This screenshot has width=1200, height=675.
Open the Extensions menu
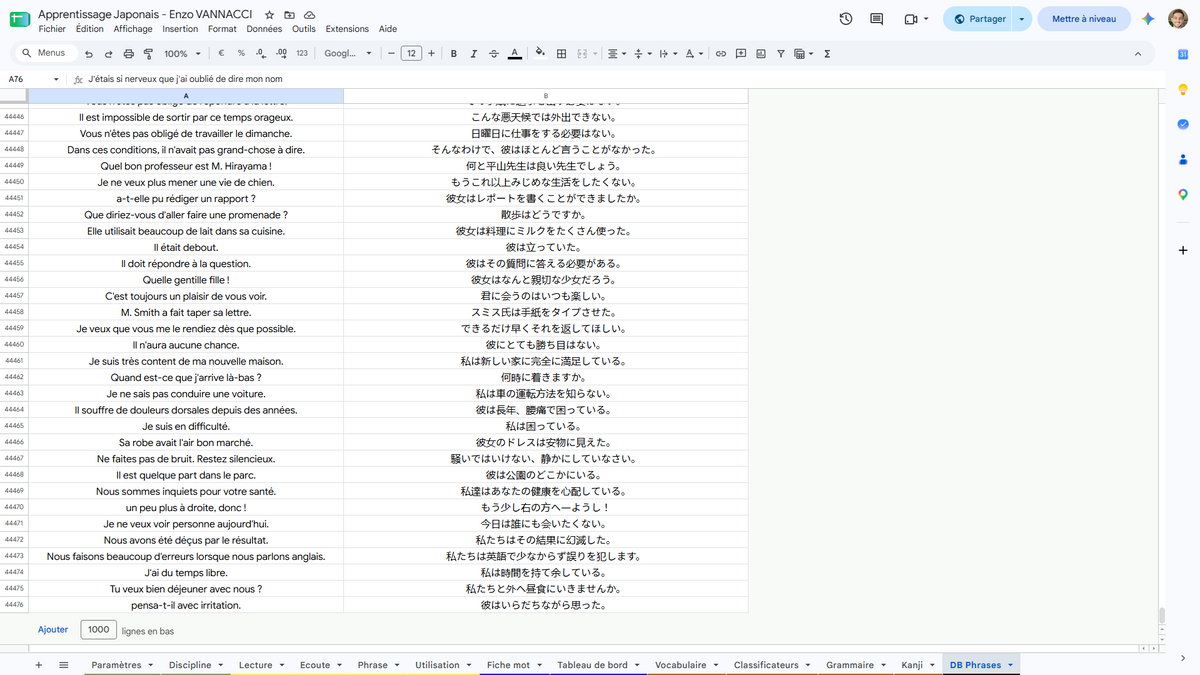pyautogui.click(x=347, y=29)
